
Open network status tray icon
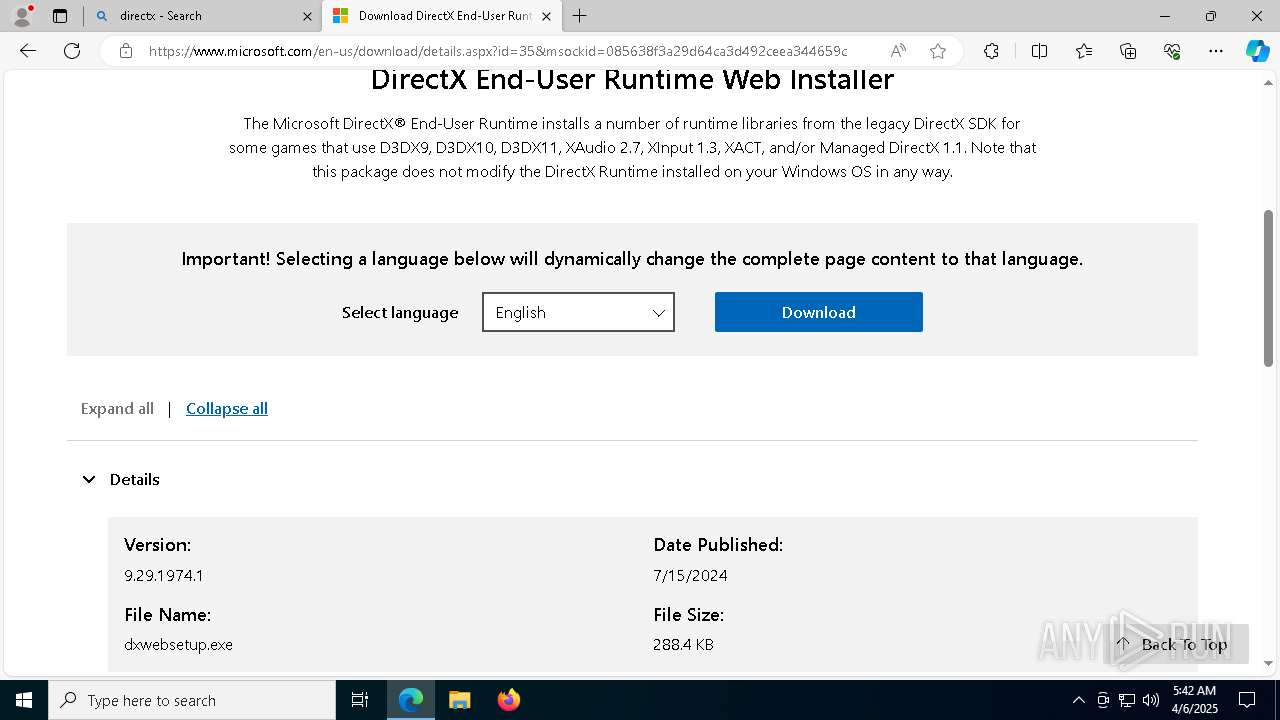1127,700
